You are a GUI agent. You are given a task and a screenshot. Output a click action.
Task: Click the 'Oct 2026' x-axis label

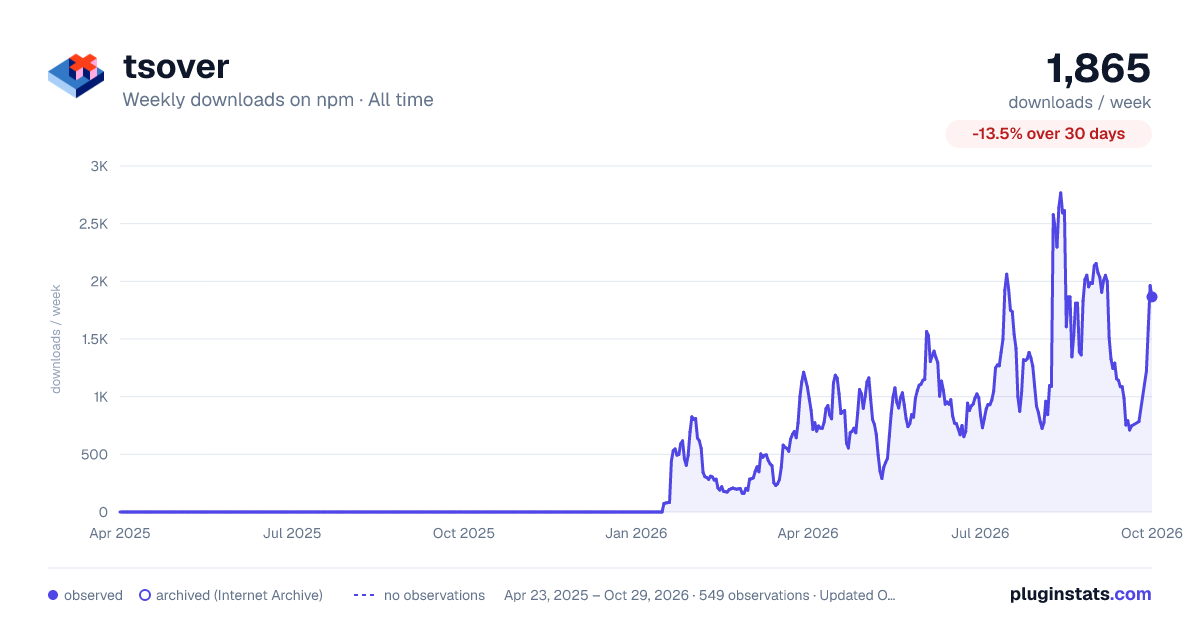click(x=1151, y=533)
